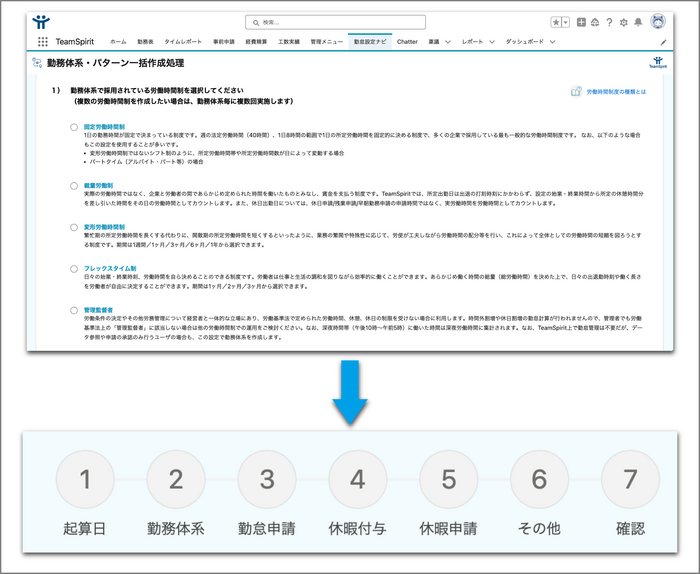Click the book icon beside 労働時間制度の種類とは
The width and height of the screenshot is (700, 574).
click(576, 92)
